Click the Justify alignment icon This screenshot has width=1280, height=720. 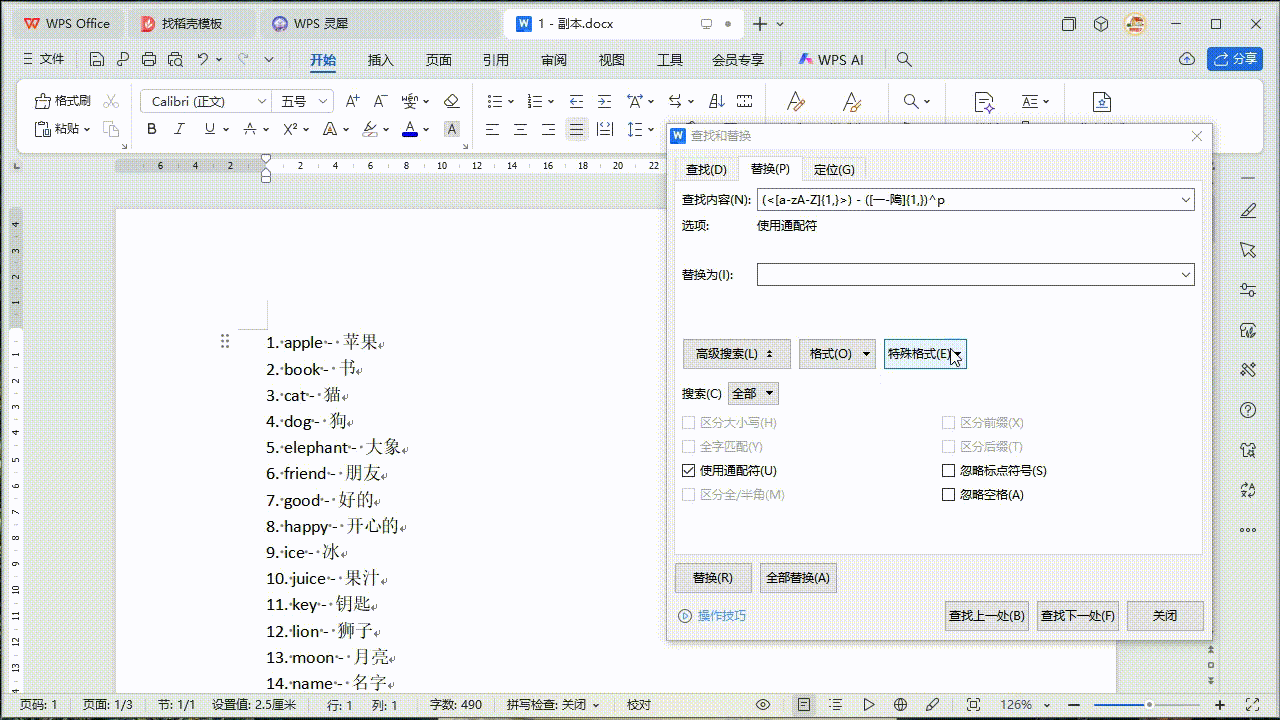click(576, 129)
